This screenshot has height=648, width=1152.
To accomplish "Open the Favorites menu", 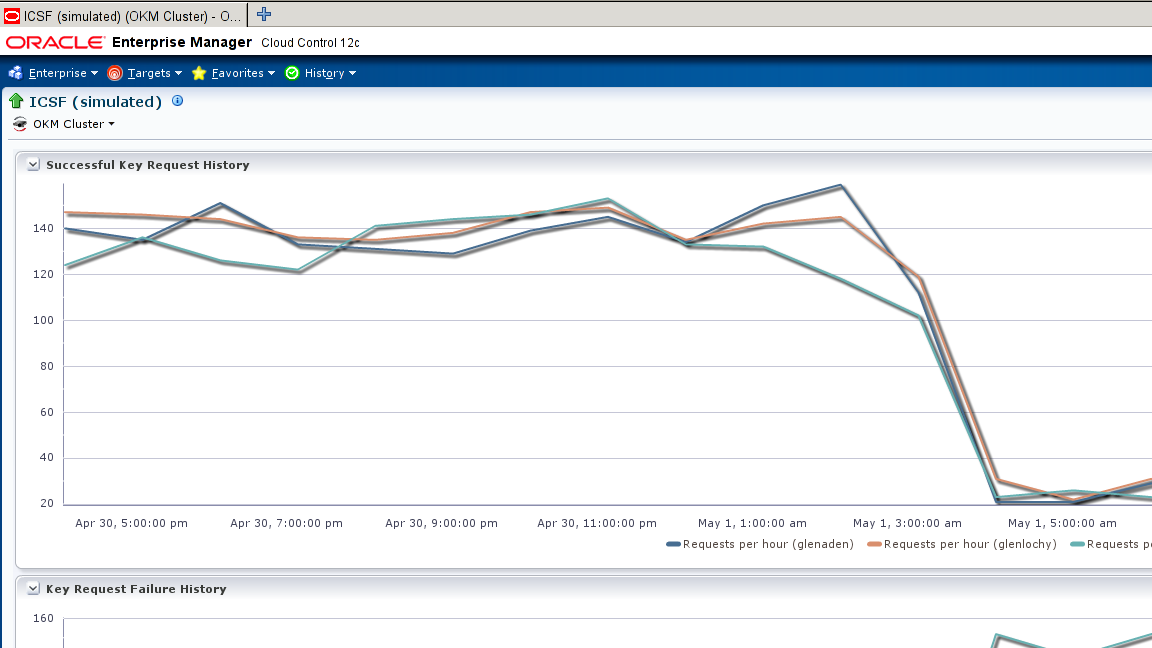I will [243, 73].
